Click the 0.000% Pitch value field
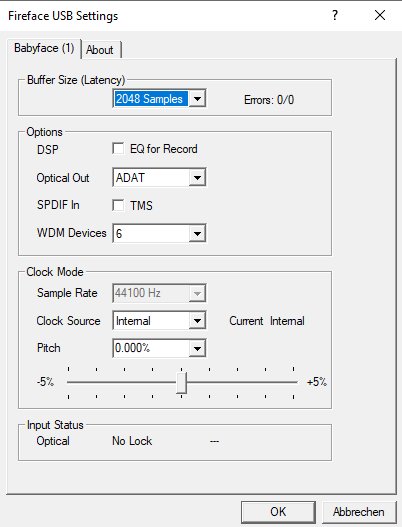The image size is (402, 527). click(x=151, y=349)
